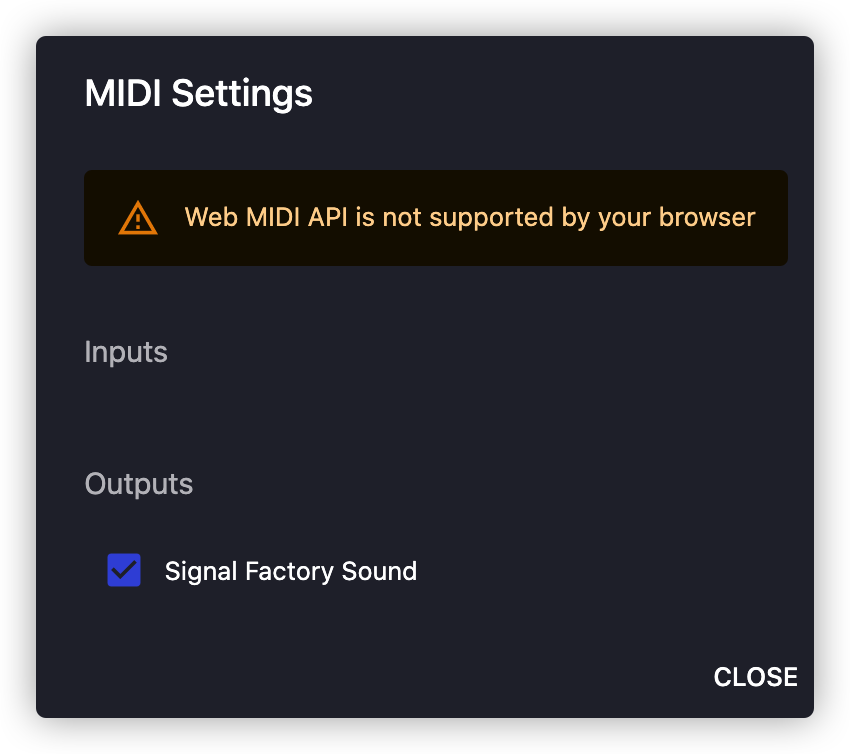Image resolution: width=850 pixels, height=754 pixels.
Task: Select the Inputs section heading
Action: [126, 352]
